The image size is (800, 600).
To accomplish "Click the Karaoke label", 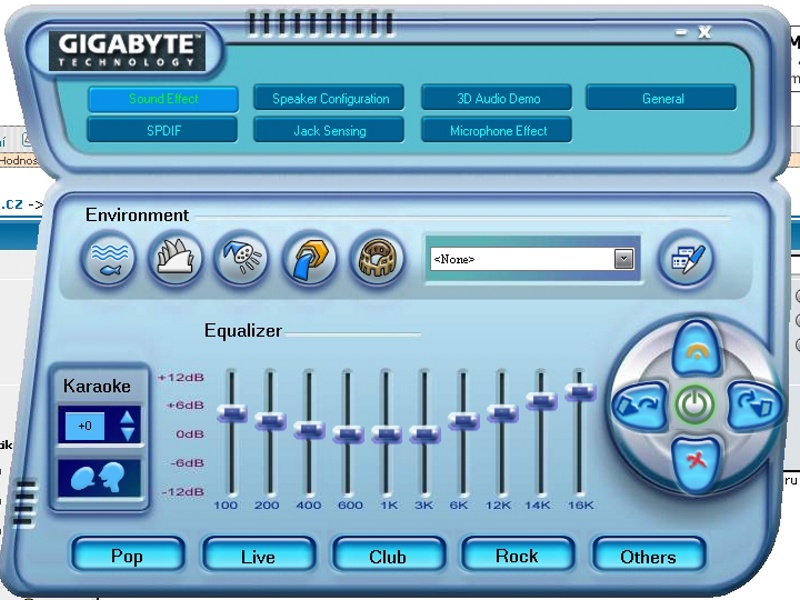I will (x=97, y=386).
